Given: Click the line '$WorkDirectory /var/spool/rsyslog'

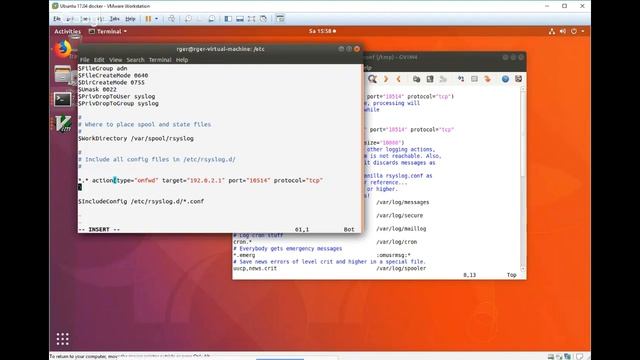Looking at the screenshot, I should 136,138.
